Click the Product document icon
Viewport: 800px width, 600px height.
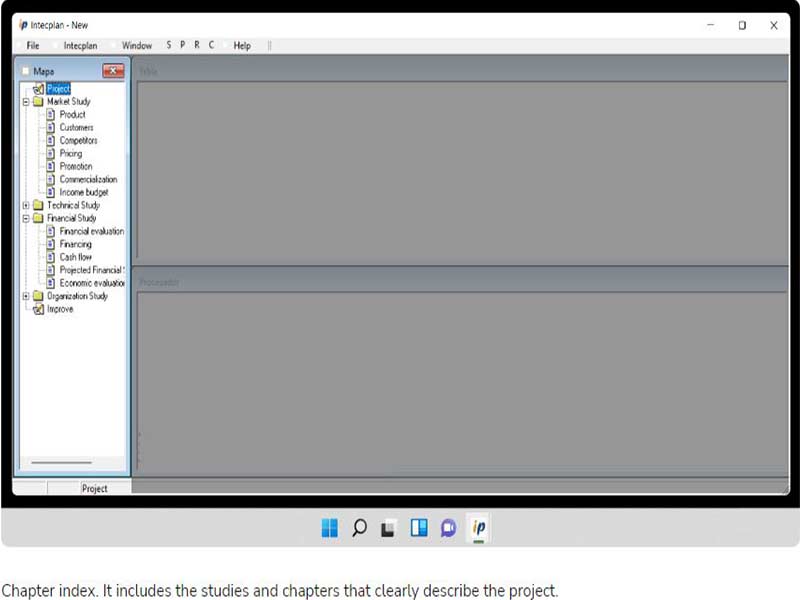(x=51, y=114)
